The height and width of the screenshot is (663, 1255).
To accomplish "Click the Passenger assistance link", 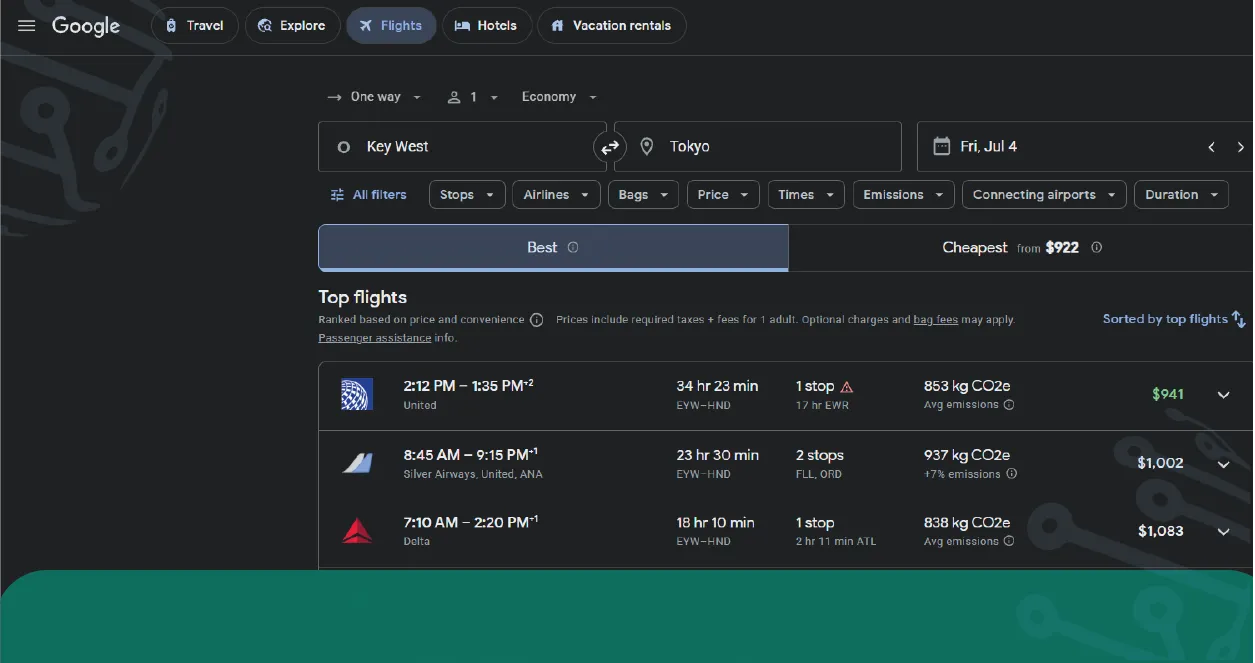I will (x=374, y=337).
